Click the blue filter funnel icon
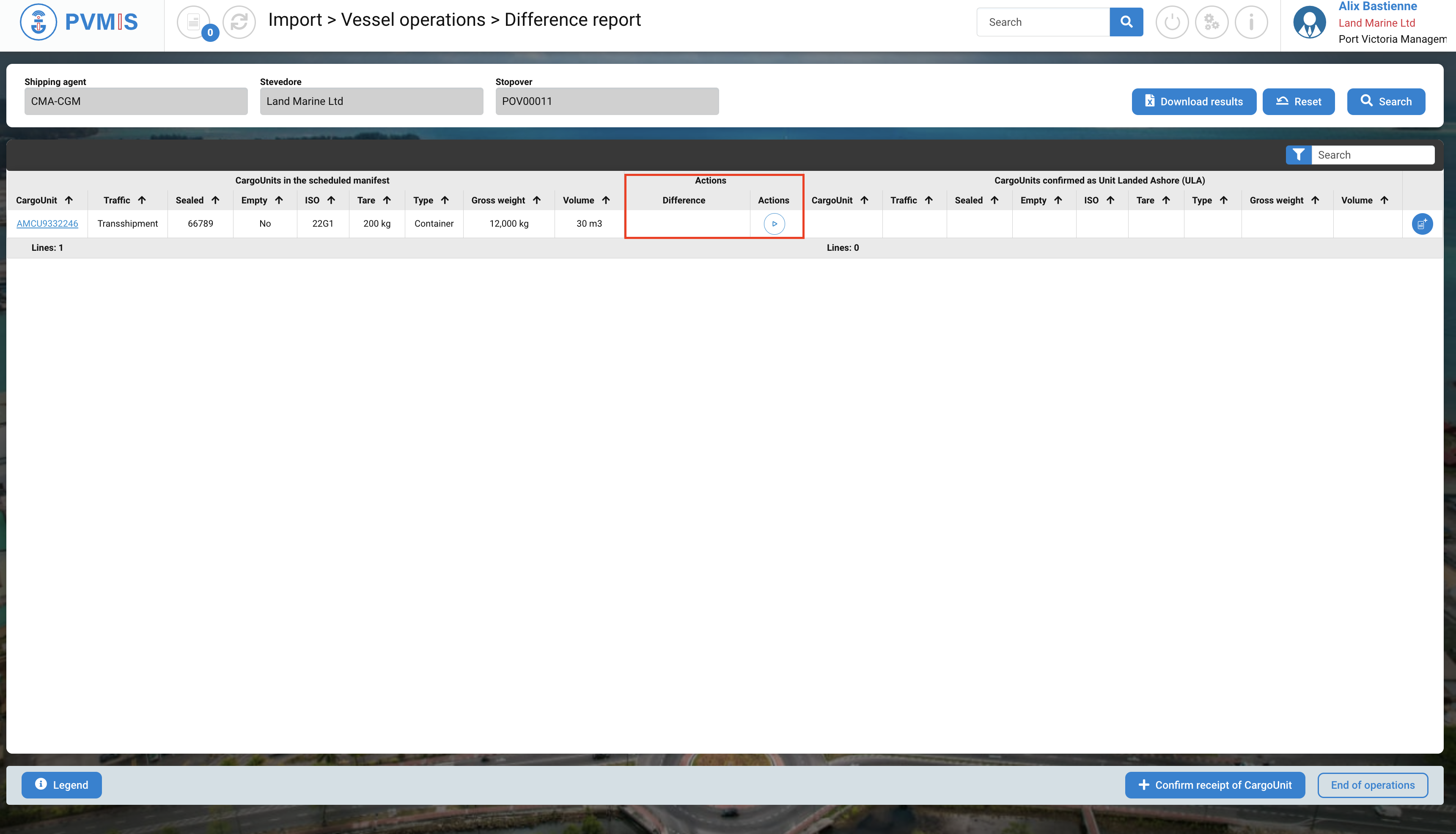The width and height of the screenshot is (1456, 834). 1299,155
